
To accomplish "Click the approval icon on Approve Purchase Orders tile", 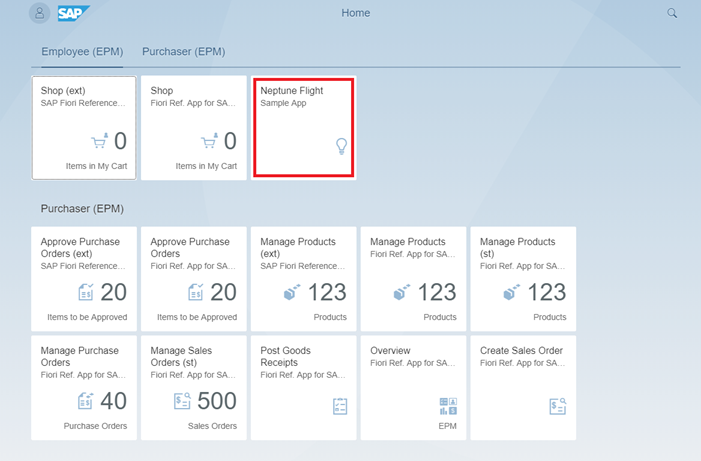I will [195, 292].
